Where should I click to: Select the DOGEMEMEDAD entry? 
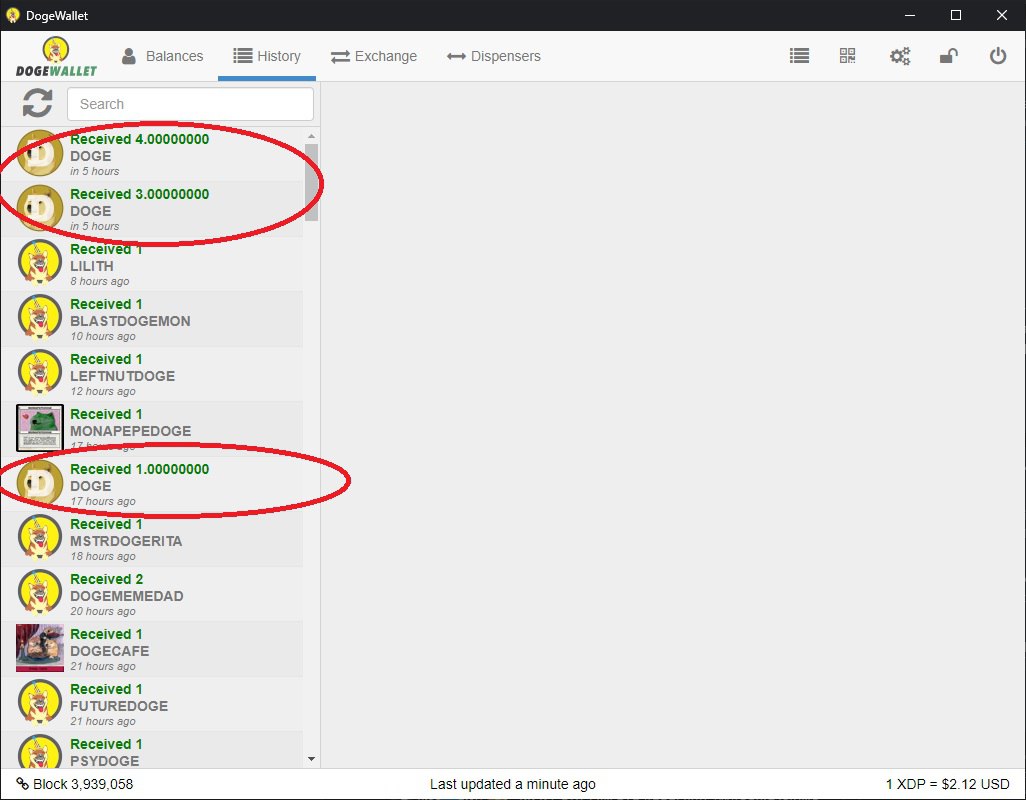point(152,593)
